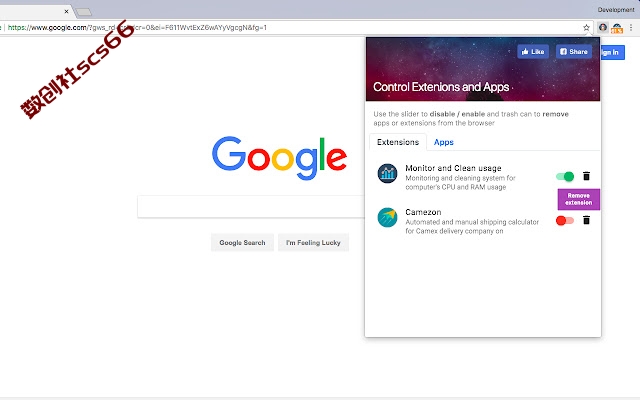
Task: Bookmark this page with the star icon
Action: click(x=586, y=28)
